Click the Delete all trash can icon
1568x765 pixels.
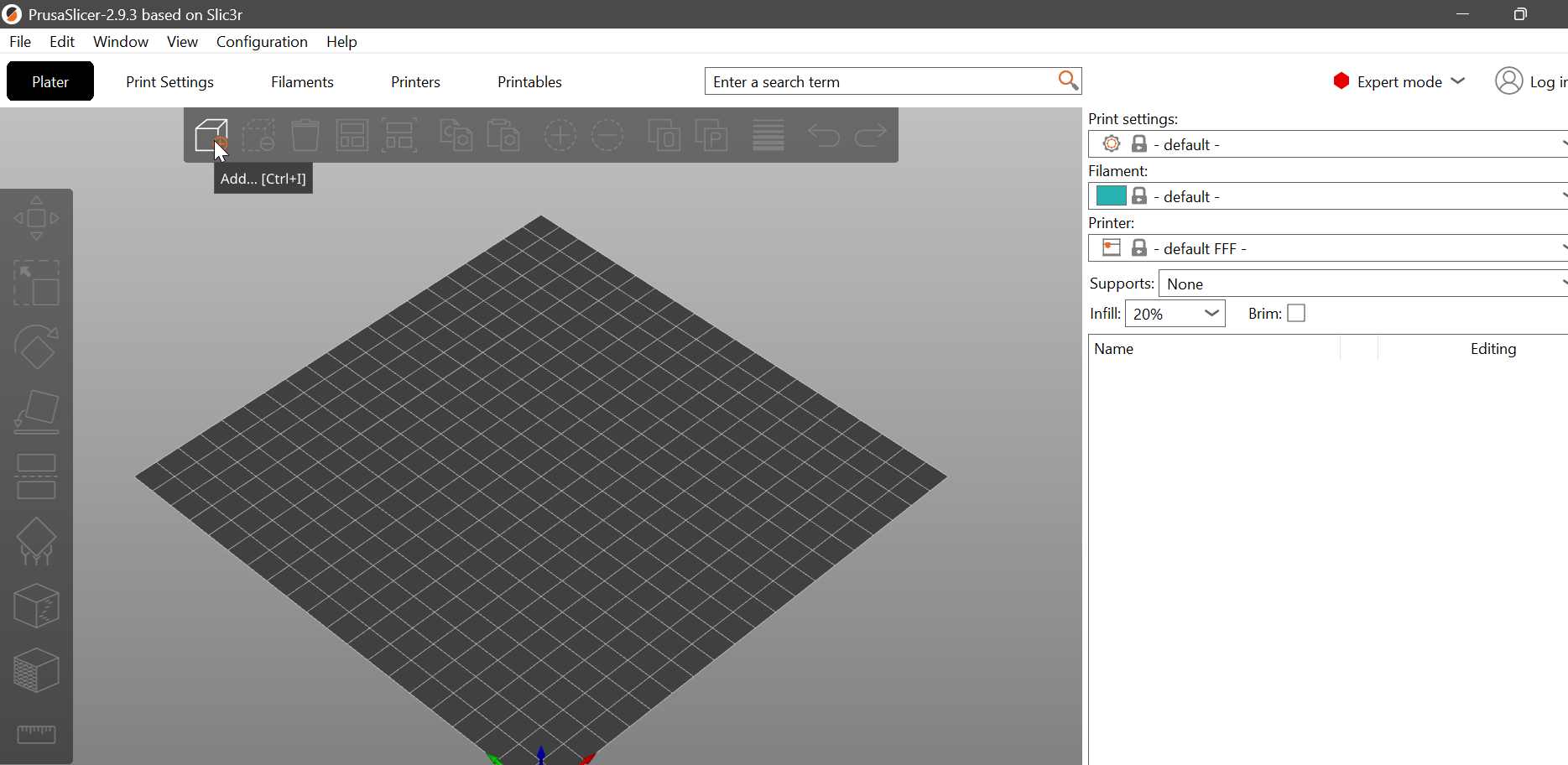(x=305, y=135)
